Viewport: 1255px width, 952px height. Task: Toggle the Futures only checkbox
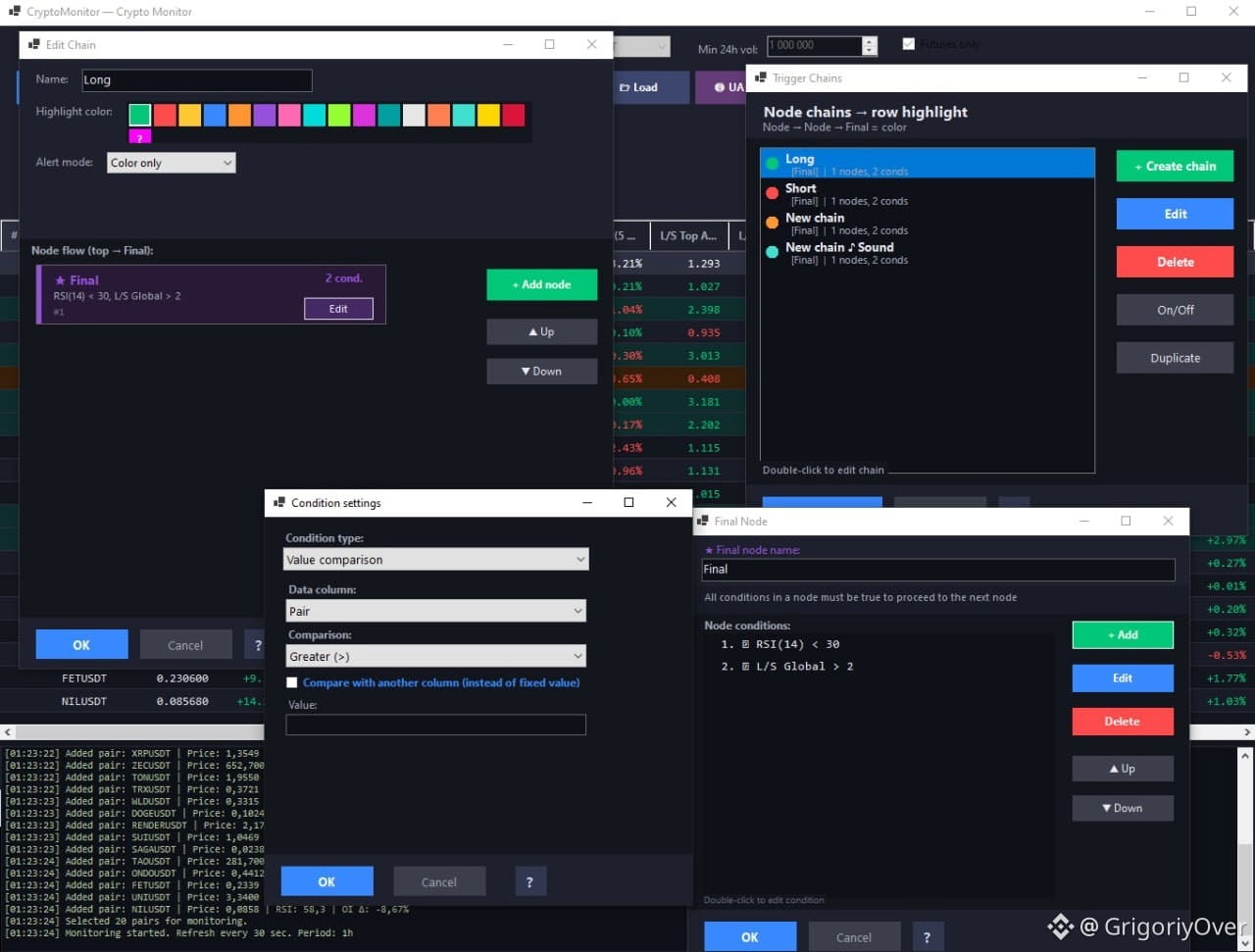tap(909, 44)
